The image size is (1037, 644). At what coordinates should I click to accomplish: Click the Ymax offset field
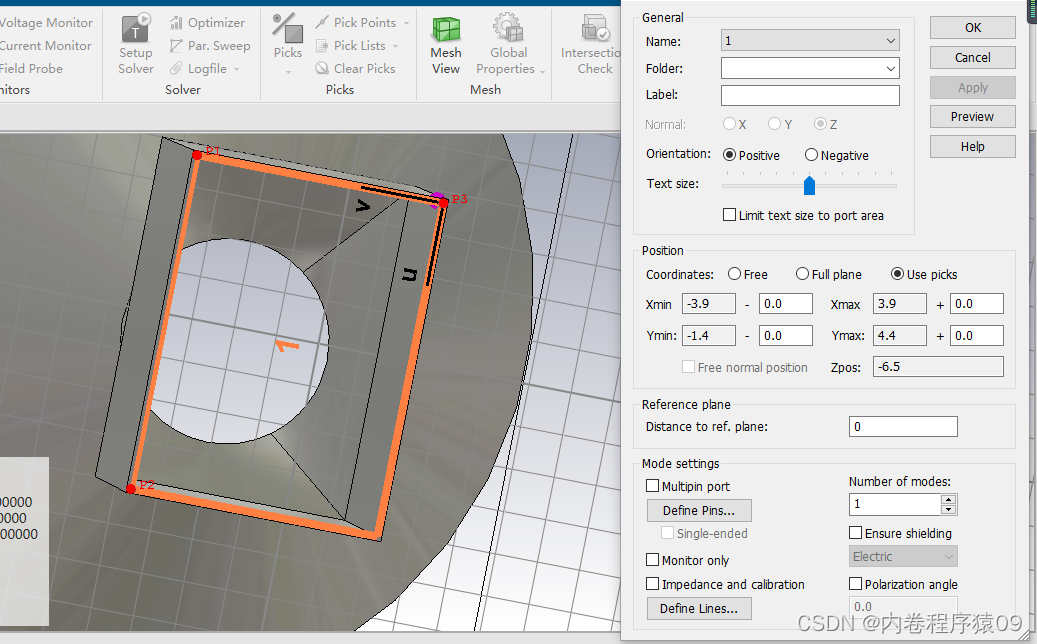tap(977, 335)
